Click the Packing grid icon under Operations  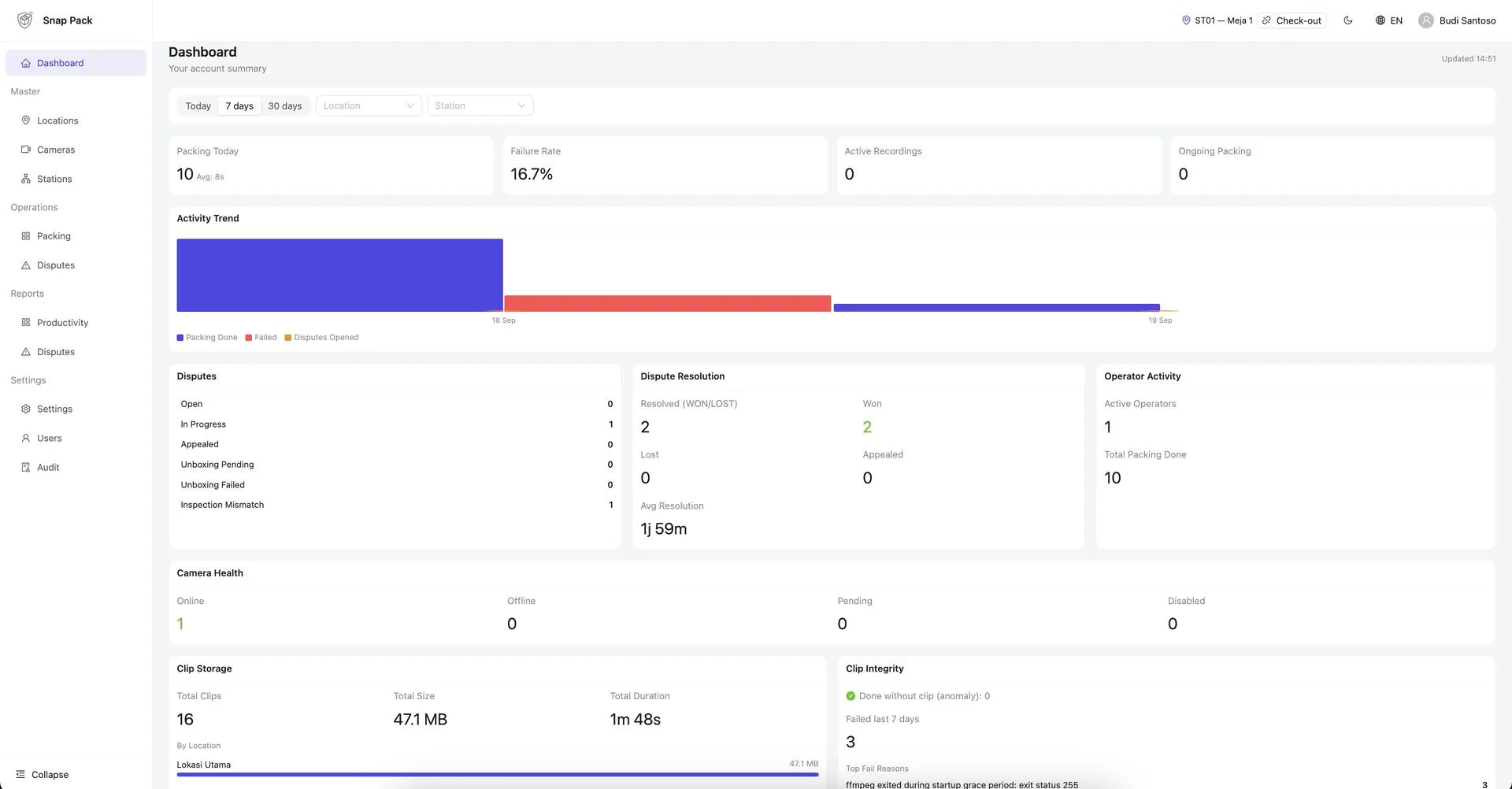click(26, 236)
